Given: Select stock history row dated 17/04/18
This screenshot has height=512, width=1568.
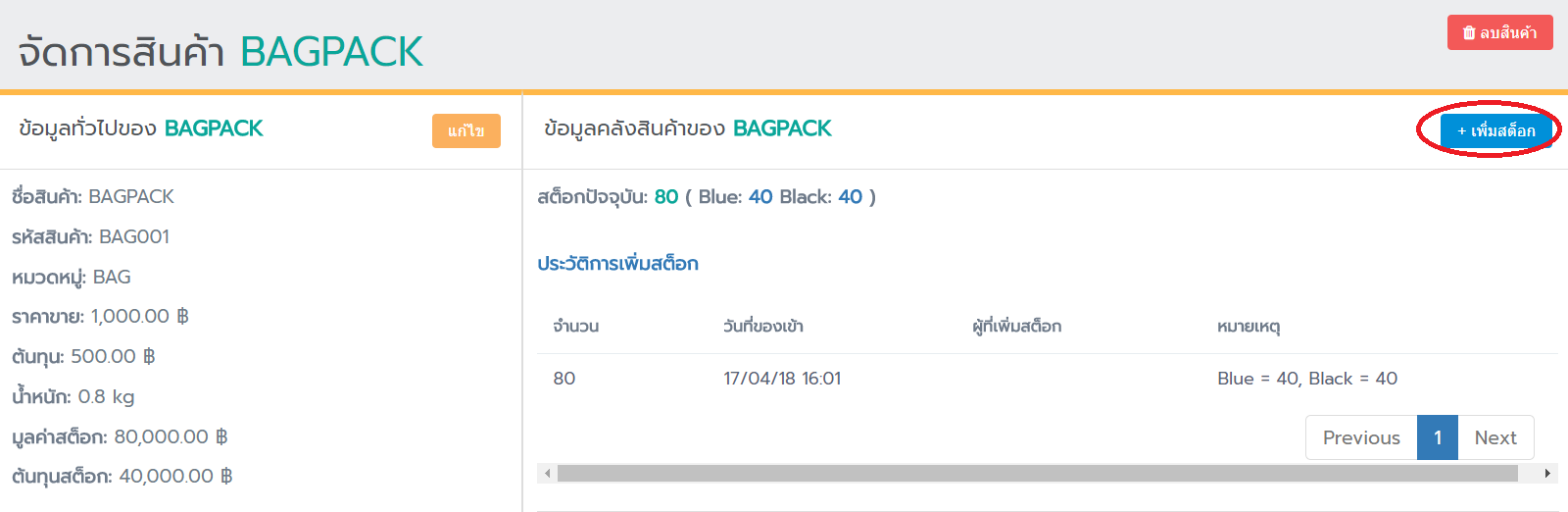Looking at the screenshot, I should [781, 379].
